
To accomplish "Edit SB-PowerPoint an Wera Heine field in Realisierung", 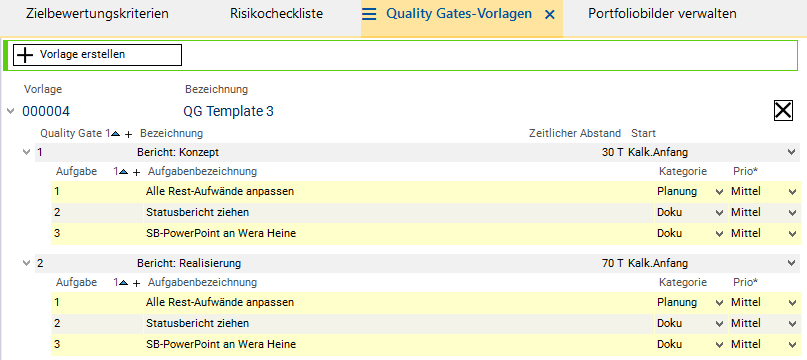I will click(398, 345).
